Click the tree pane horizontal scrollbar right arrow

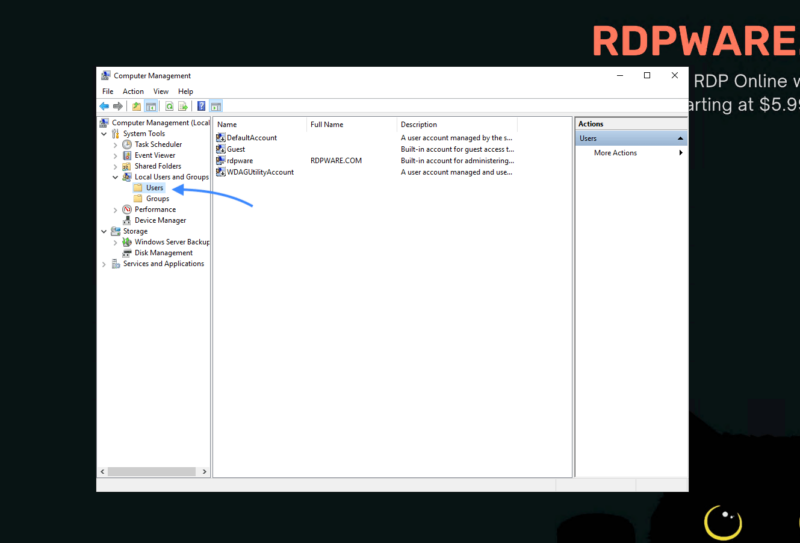coord(205,472)
